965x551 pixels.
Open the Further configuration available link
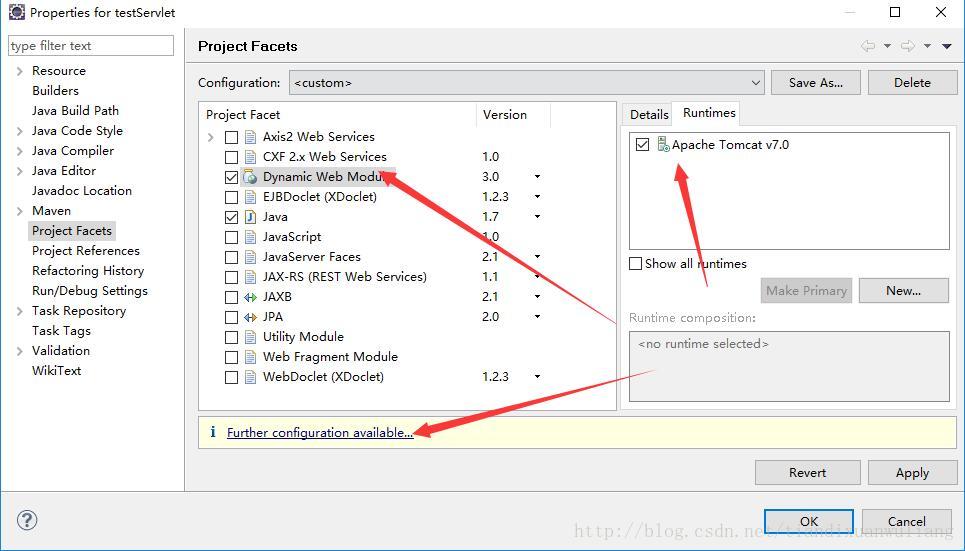pyautogui.click(x=320, y=432)
